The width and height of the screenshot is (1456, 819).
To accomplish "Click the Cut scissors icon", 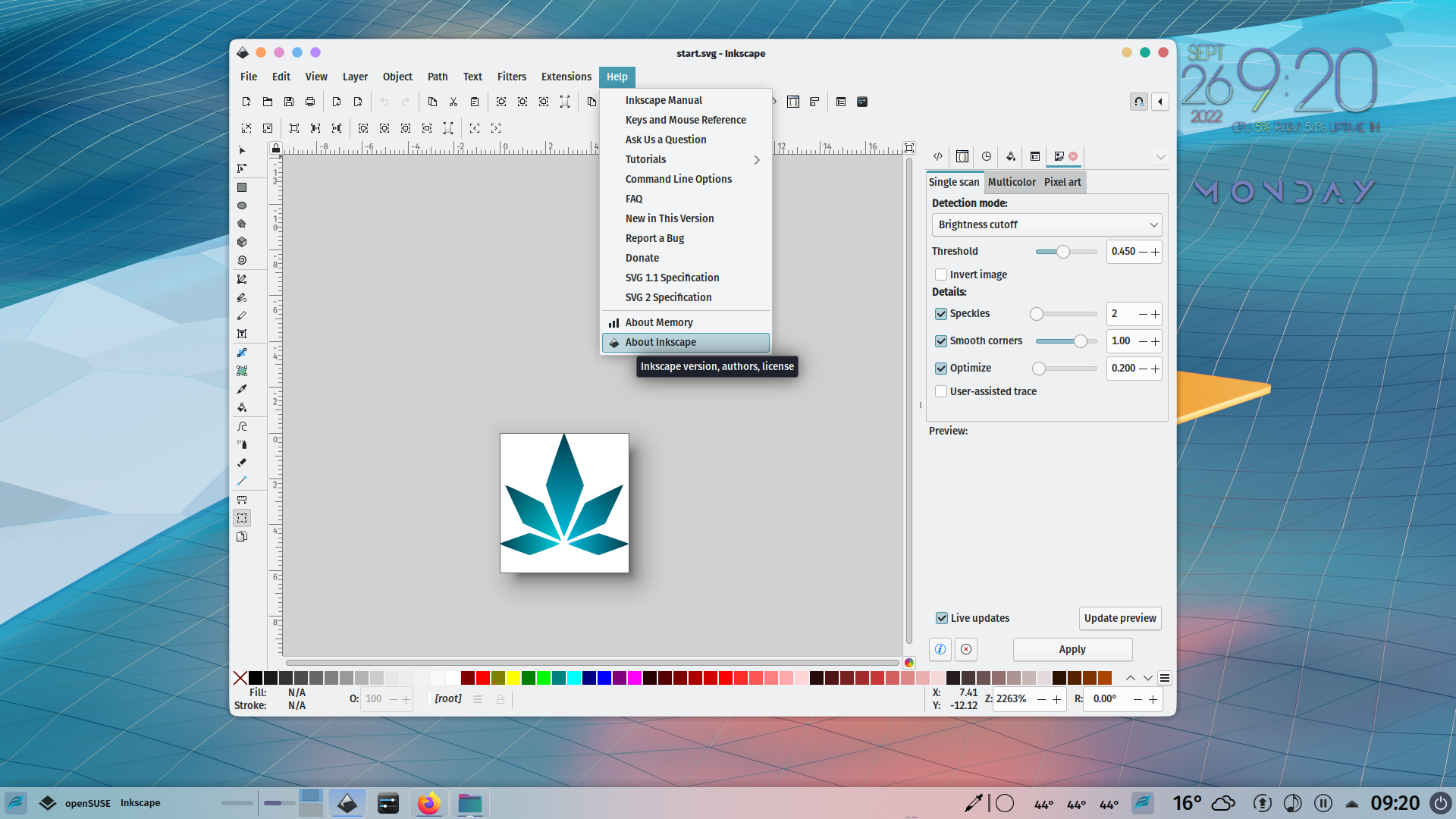I will pos(453,102).
